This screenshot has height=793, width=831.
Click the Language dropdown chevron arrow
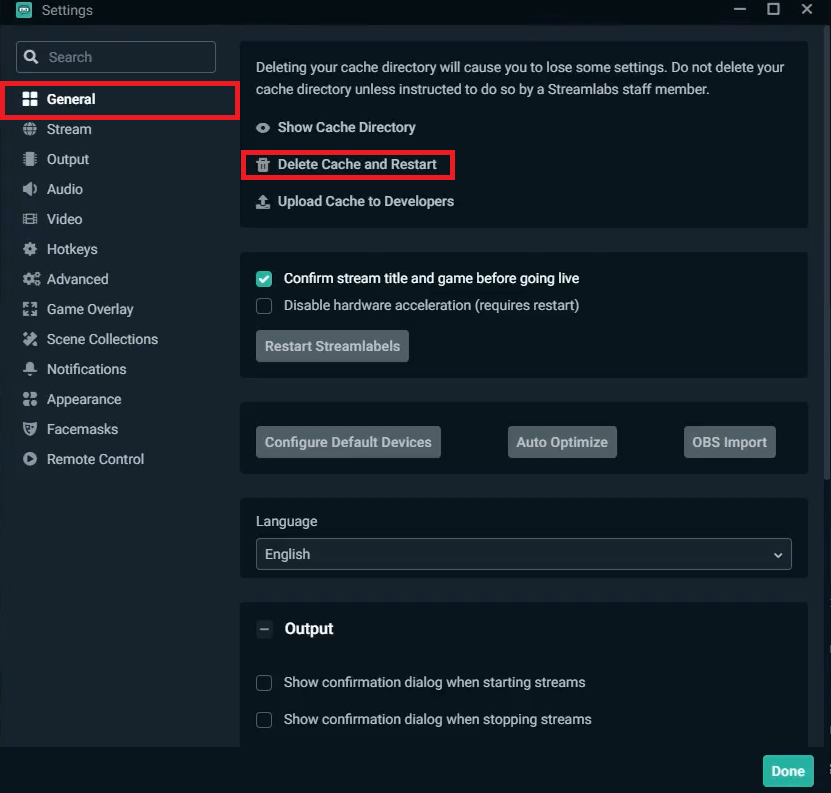778,555
